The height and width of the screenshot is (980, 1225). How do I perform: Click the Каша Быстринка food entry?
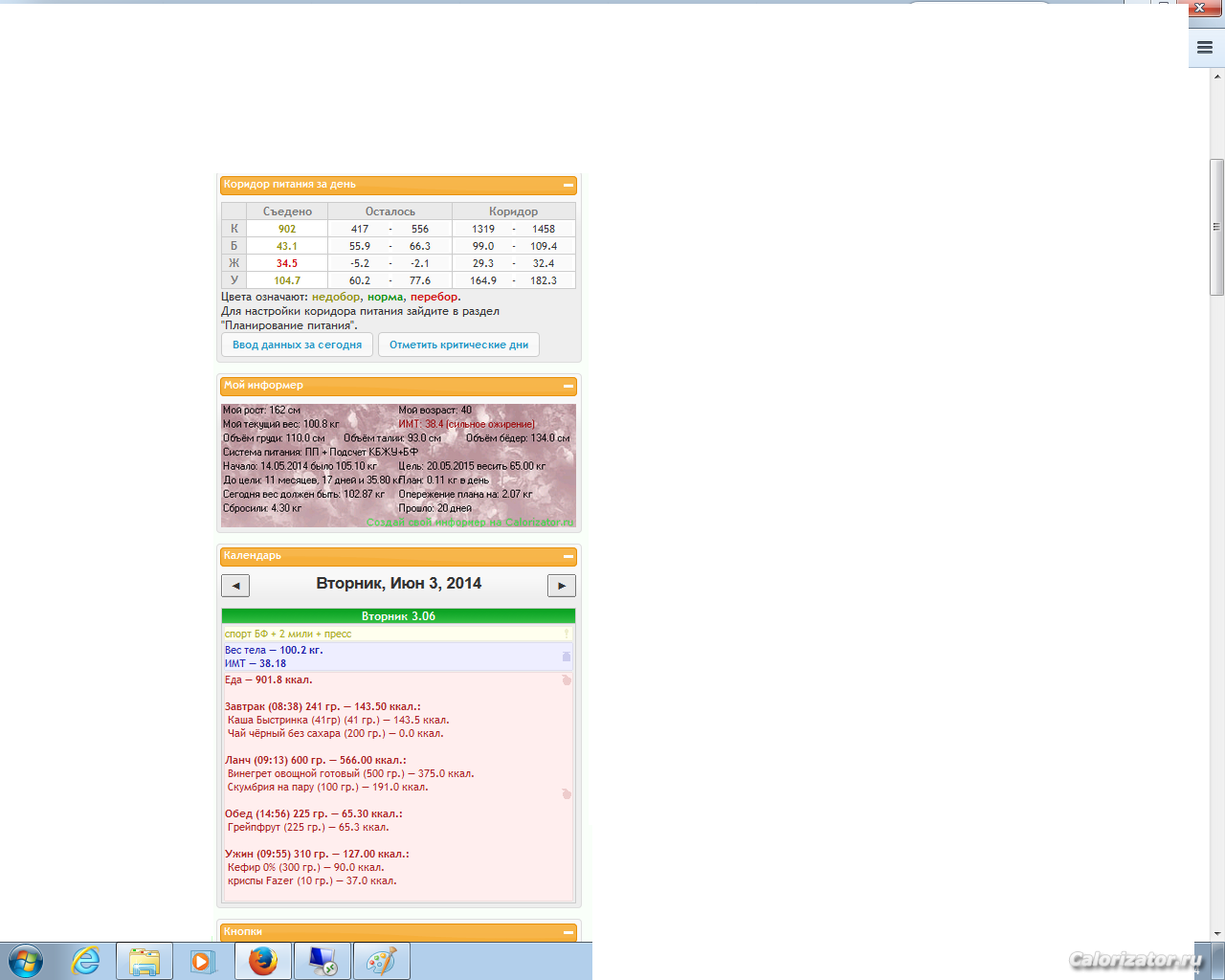[338, 720]
